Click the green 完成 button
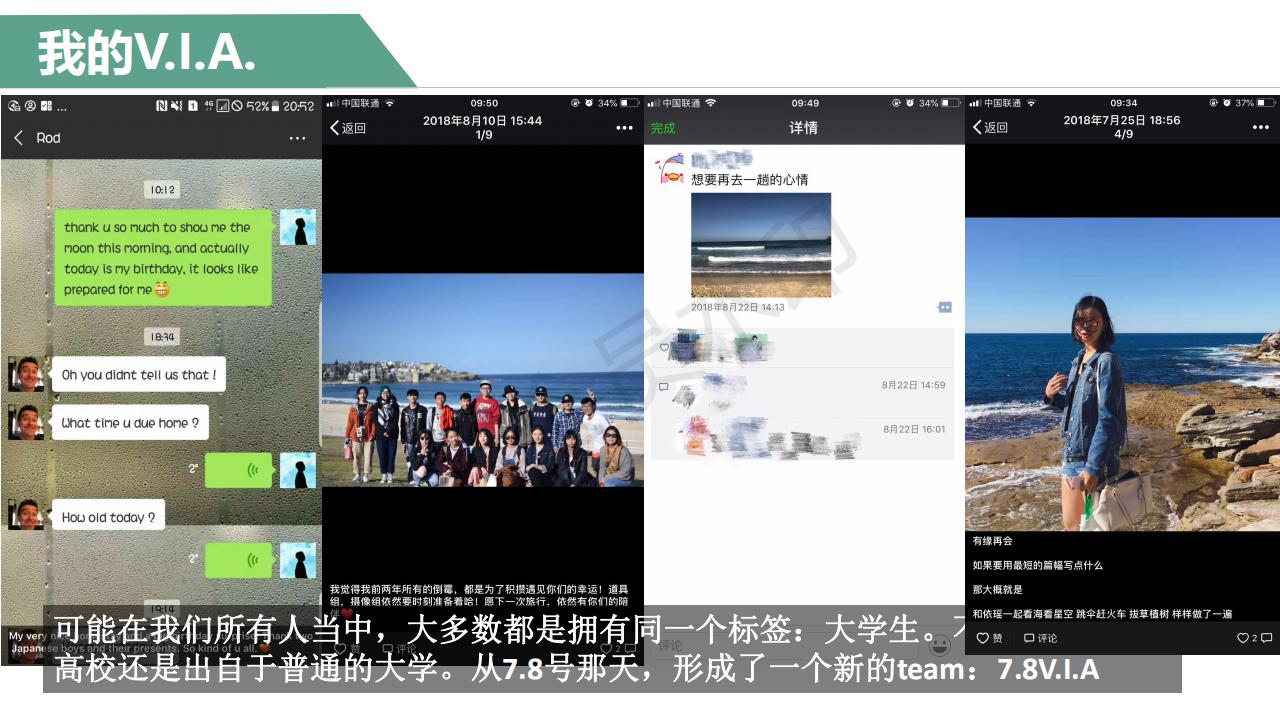The image size is (1280, 720). click(663, 128)
